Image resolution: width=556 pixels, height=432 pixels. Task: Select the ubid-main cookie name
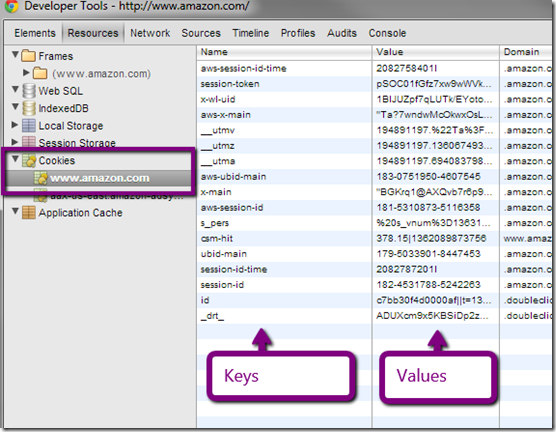(223, 254)
